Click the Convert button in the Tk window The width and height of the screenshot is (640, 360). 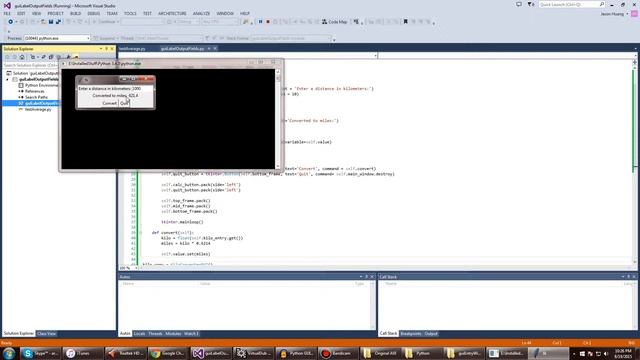click(109, 103)
